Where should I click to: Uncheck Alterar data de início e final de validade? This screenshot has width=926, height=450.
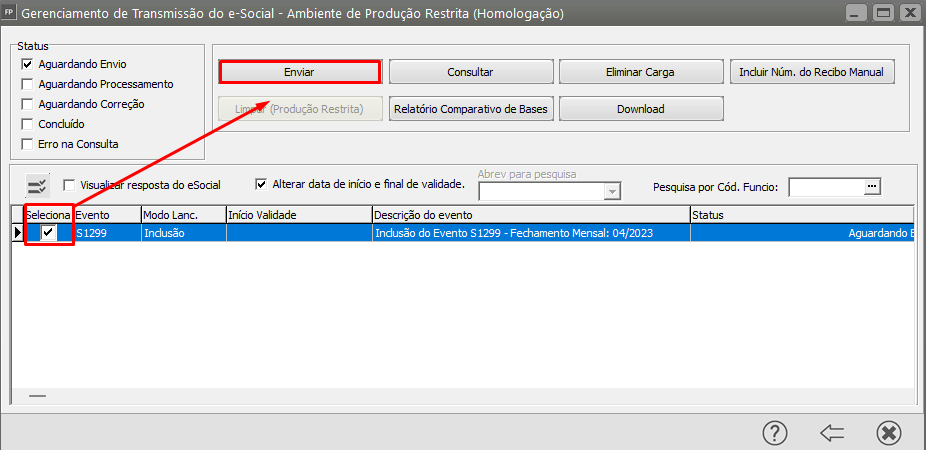click(x=260, y=184)
